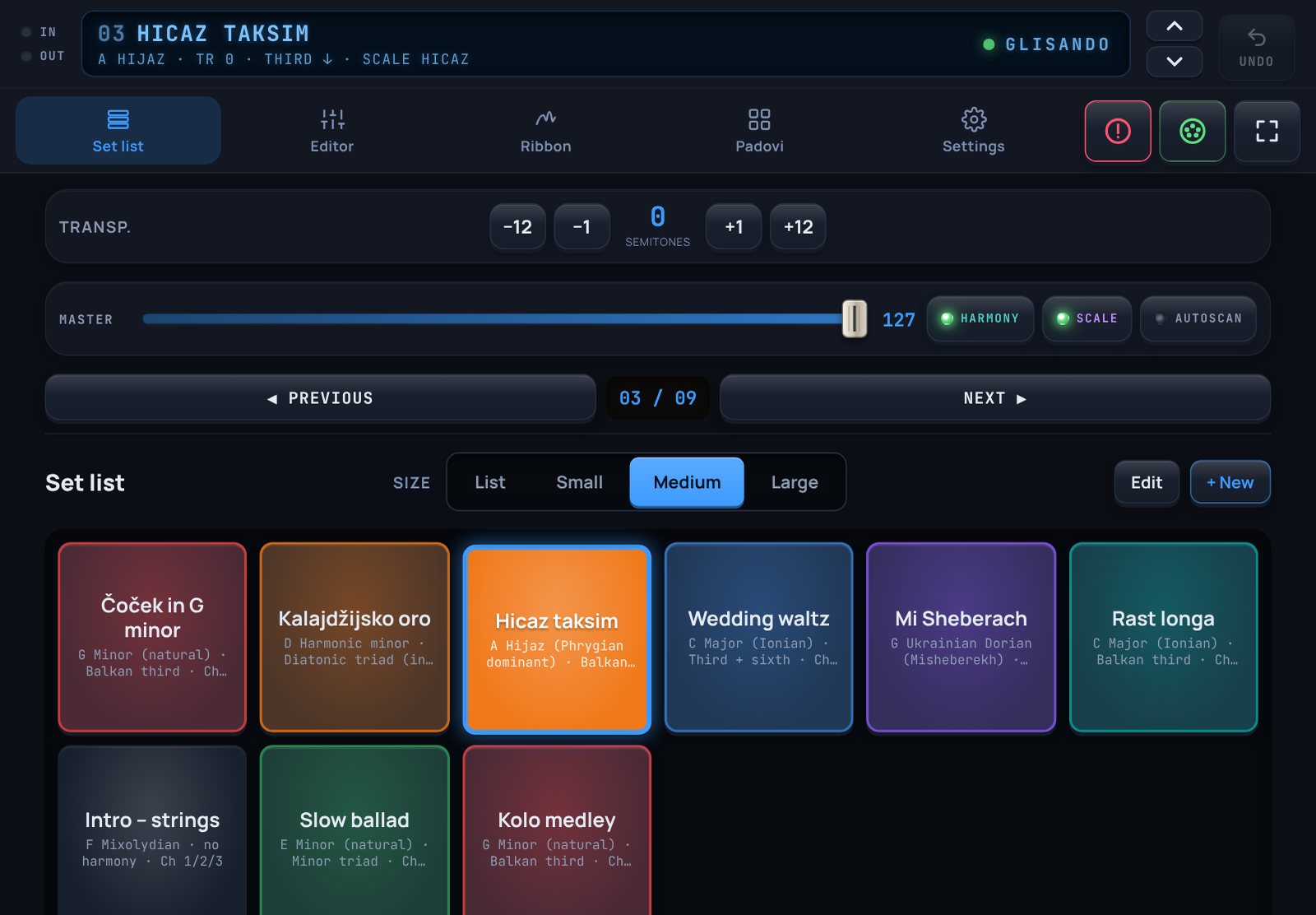Select List tile size
The height and width of the screenshot is (915, 1316).
[490, 482]
